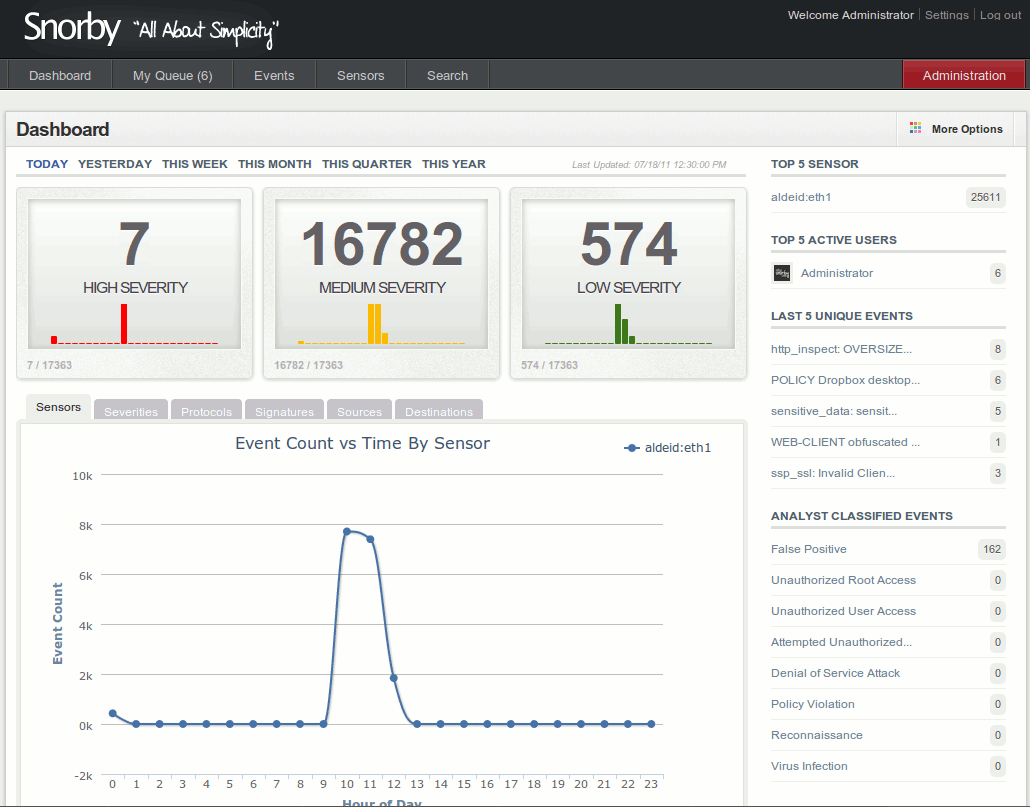Open the Sensors navigation menu
This screenshot has width=1030, height=807.
tap(360, 75)
